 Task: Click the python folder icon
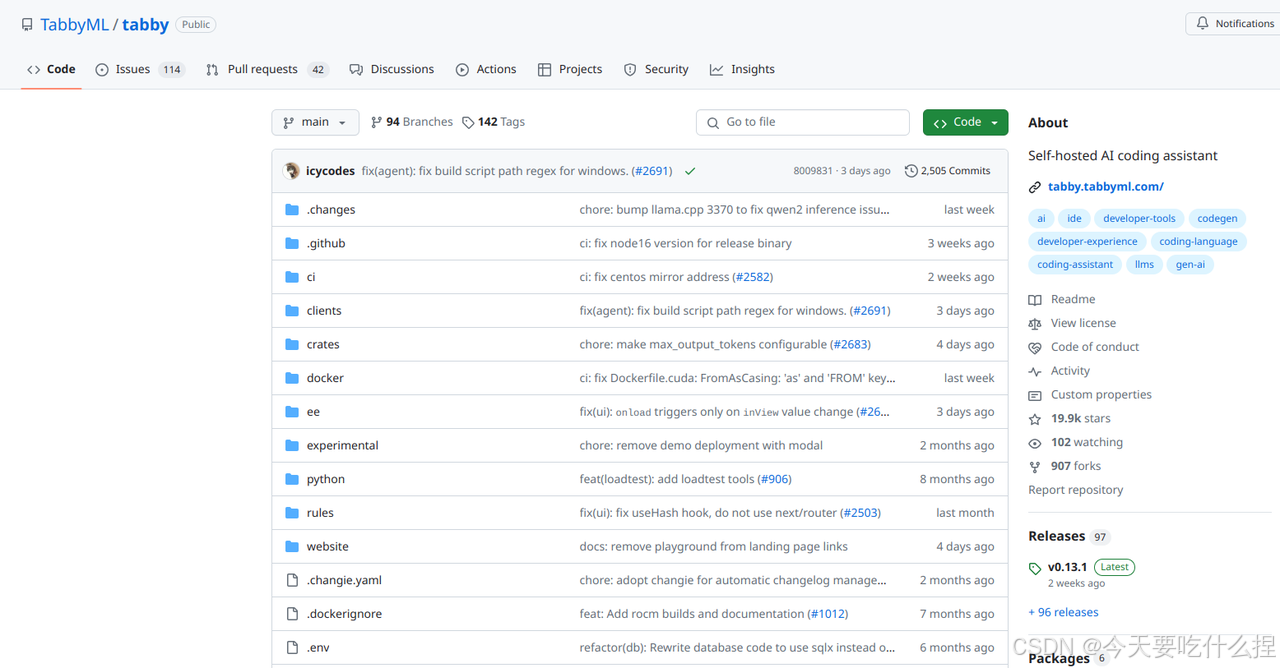tap(292, 479)
